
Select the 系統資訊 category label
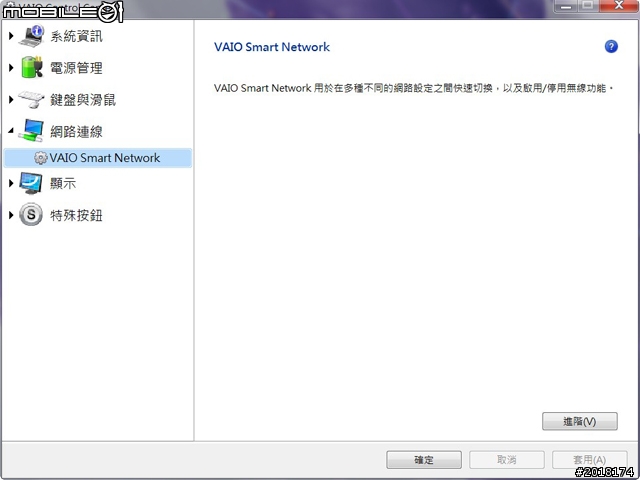click(76, 36)
